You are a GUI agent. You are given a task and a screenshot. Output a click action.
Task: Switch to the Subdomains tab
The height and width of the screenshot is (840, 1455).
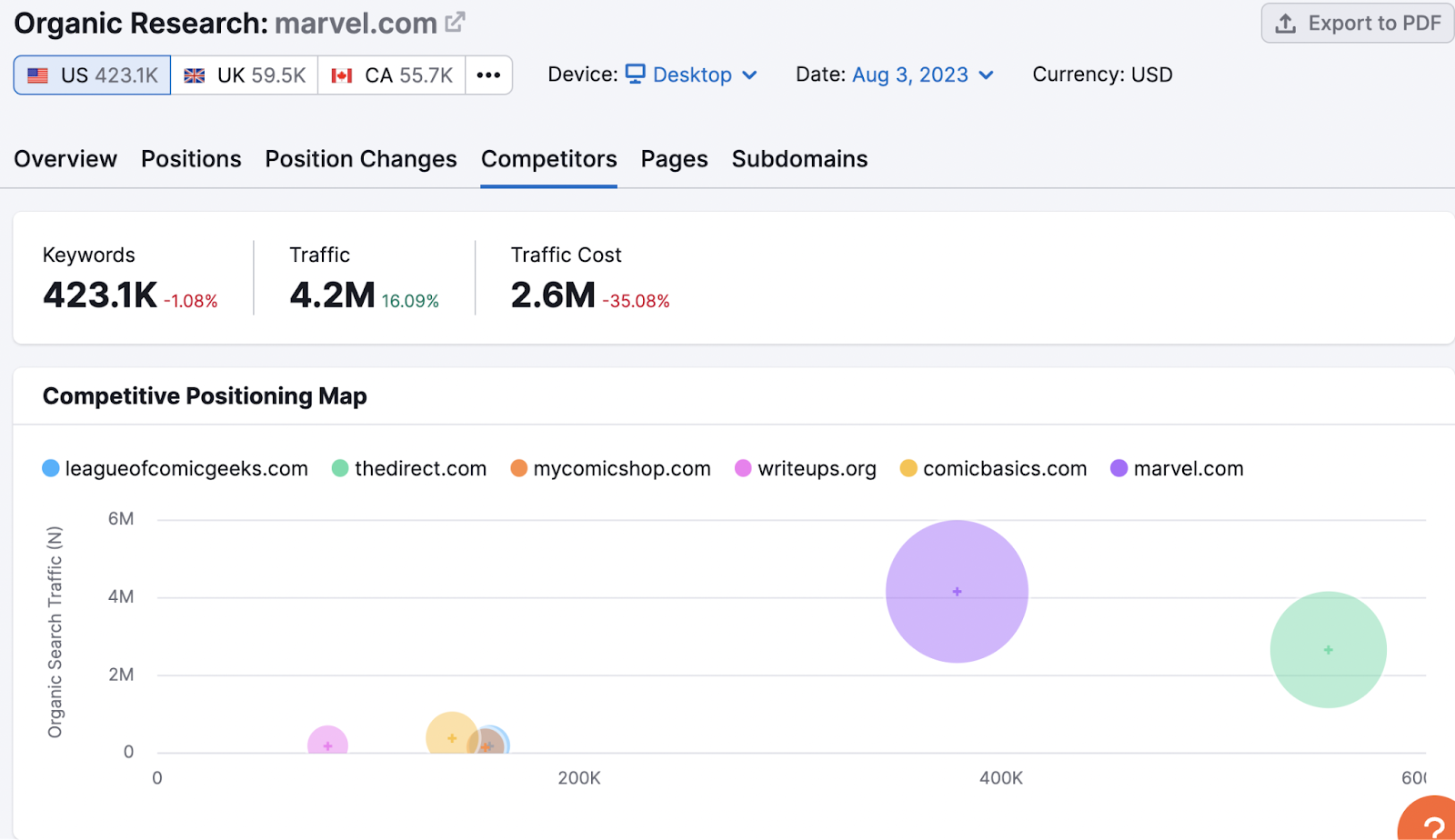(x=799, y=159)
